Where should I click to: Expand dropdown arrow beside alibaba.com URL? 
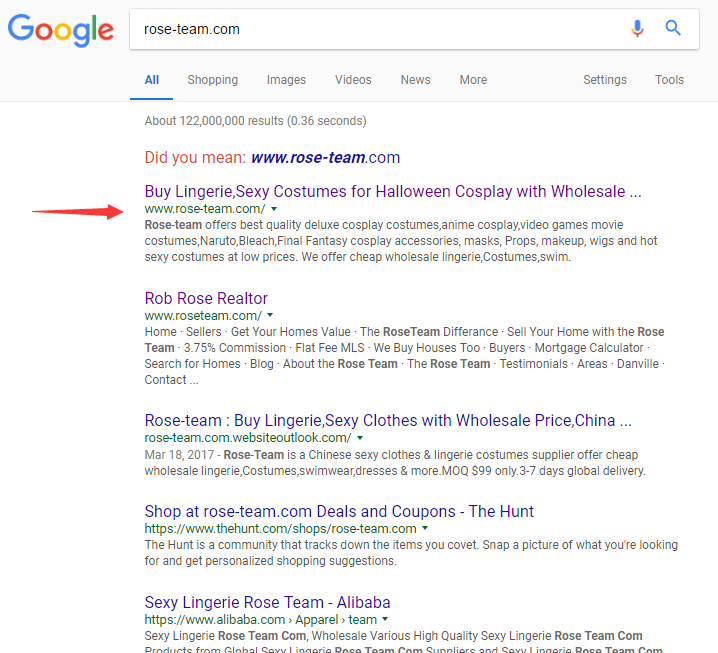click(385, 620)
